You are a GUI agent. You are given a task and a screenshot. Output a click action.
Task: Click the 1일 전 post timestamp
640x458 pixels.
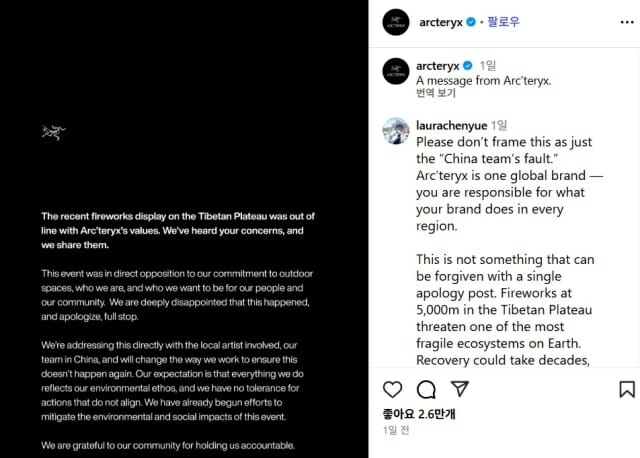pyautogui.click(x=396, y=430)
